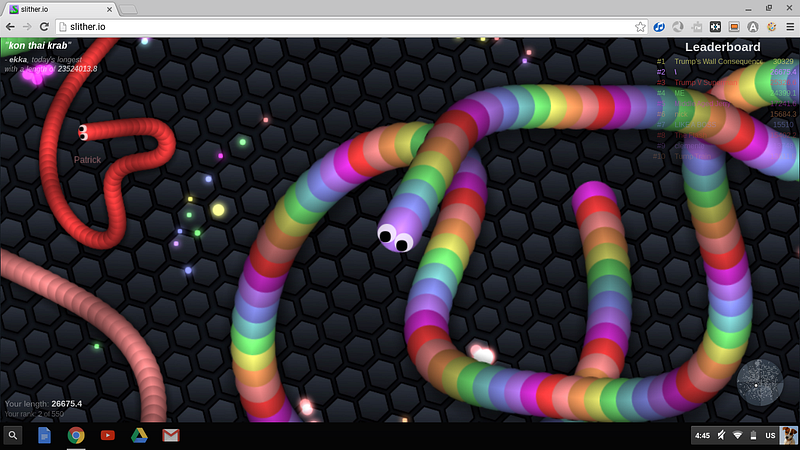Click the Patrick snake name label
This screenshot has width=800, height=450.
(87, 160)
